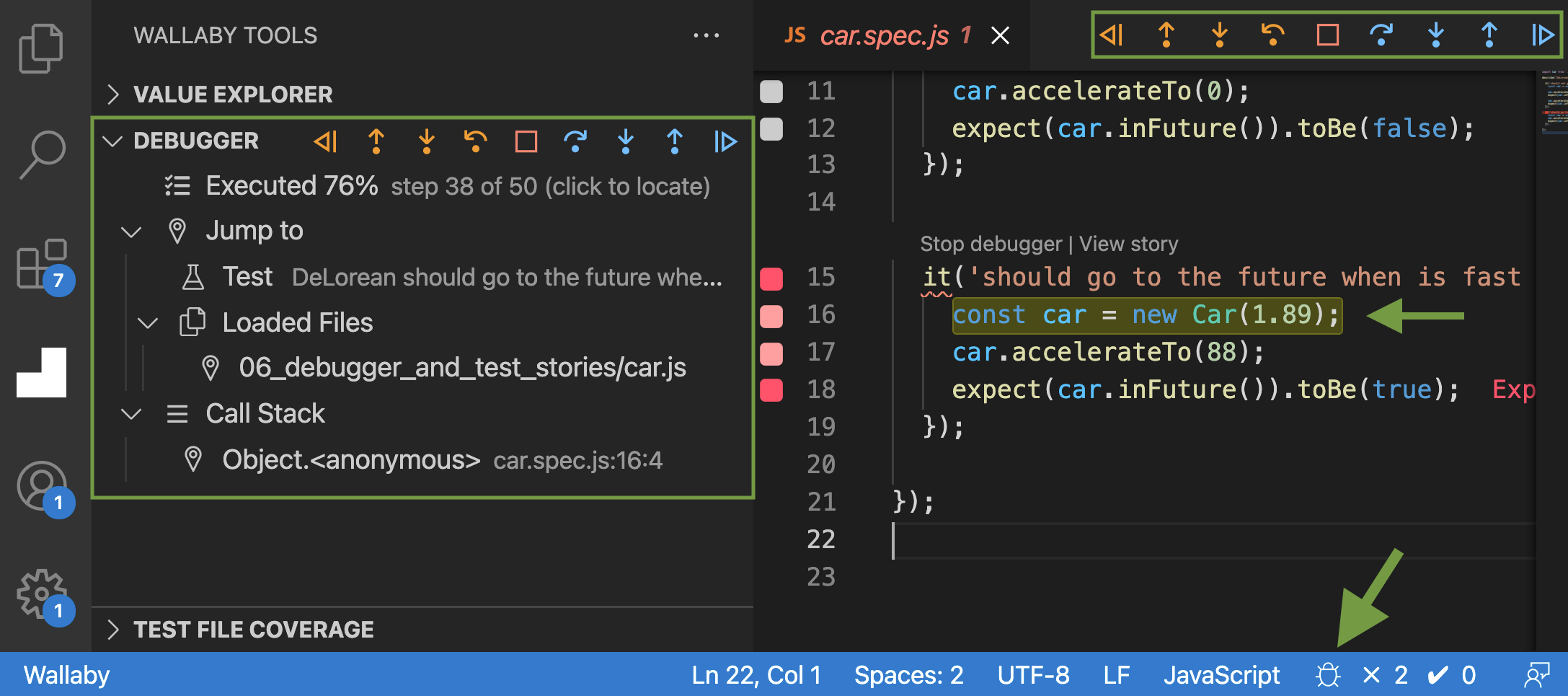Open Search in the activity bar

point(41,154)
